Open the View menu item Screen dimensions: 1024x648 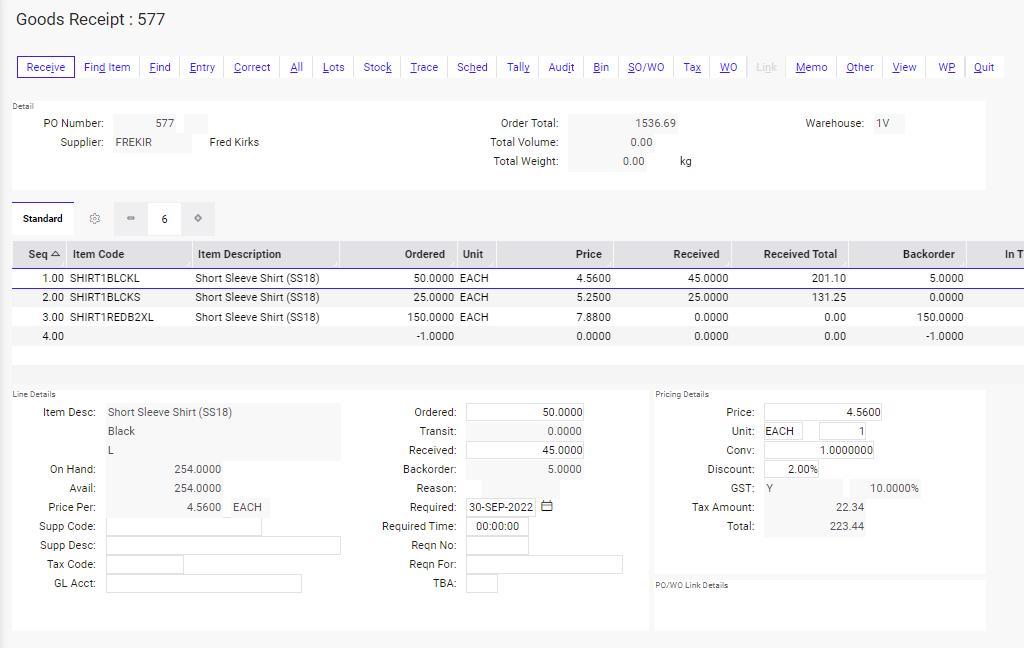click(x=904, y=67)
